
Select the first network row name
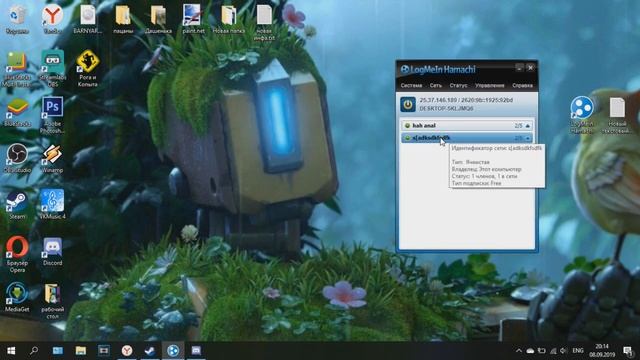(424, 126)
